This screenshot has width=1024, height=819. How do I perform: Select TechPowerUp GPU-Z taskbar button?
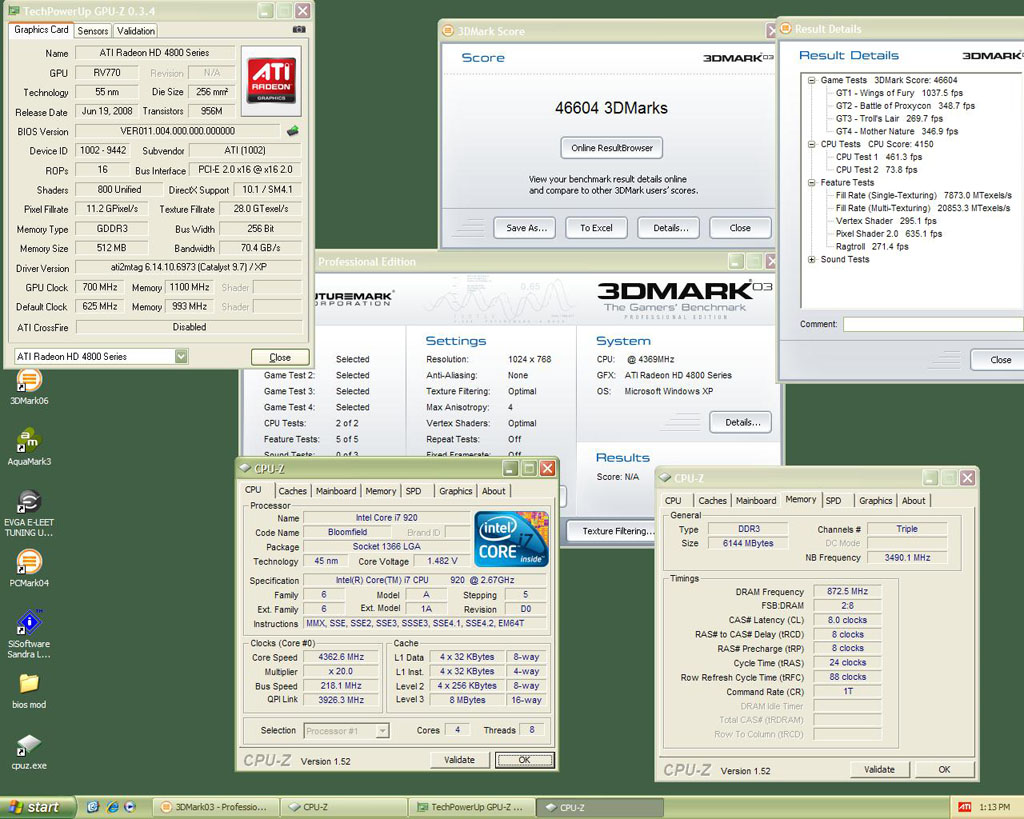pos(471,807)
